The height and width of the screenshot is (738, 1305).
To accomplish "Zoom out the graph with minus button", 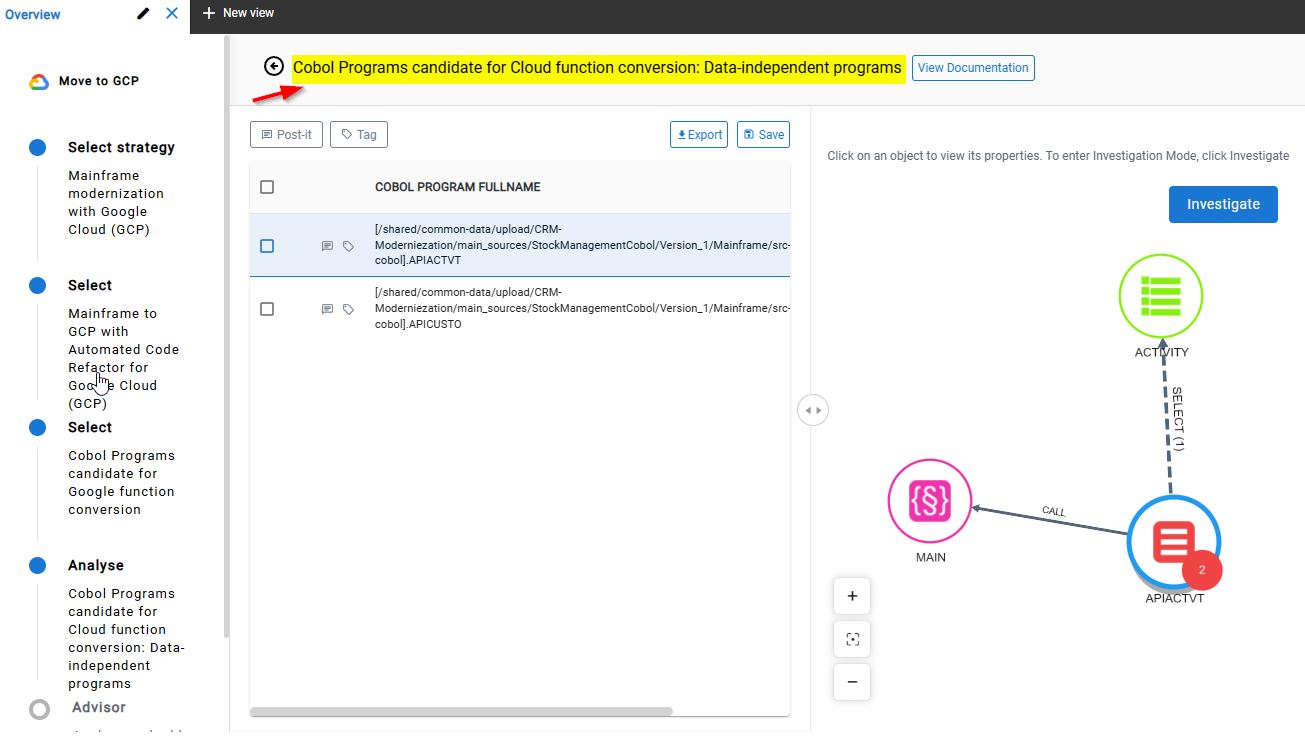I will coord(852,682).
